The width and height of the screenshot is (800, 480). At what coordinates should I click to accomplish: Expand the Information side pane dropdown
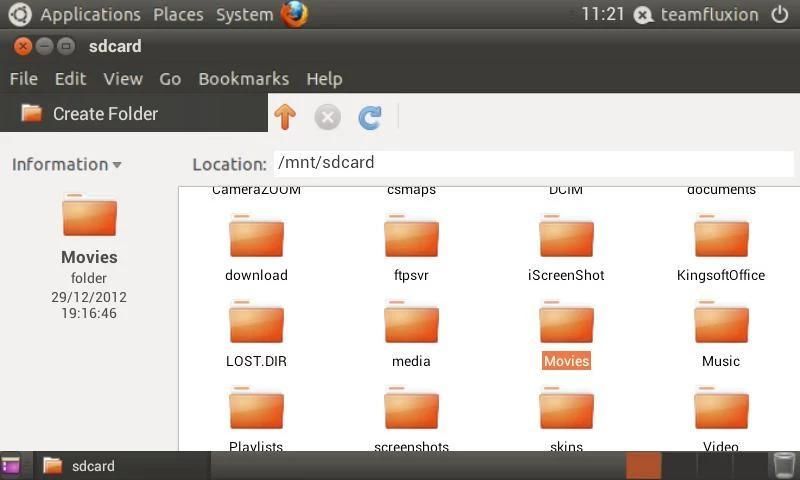point(66,164)
